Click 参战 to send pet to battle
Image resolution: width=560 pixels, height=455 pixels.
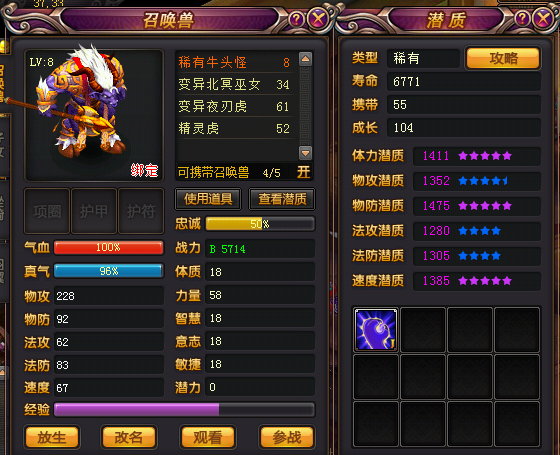click(288, 436)
